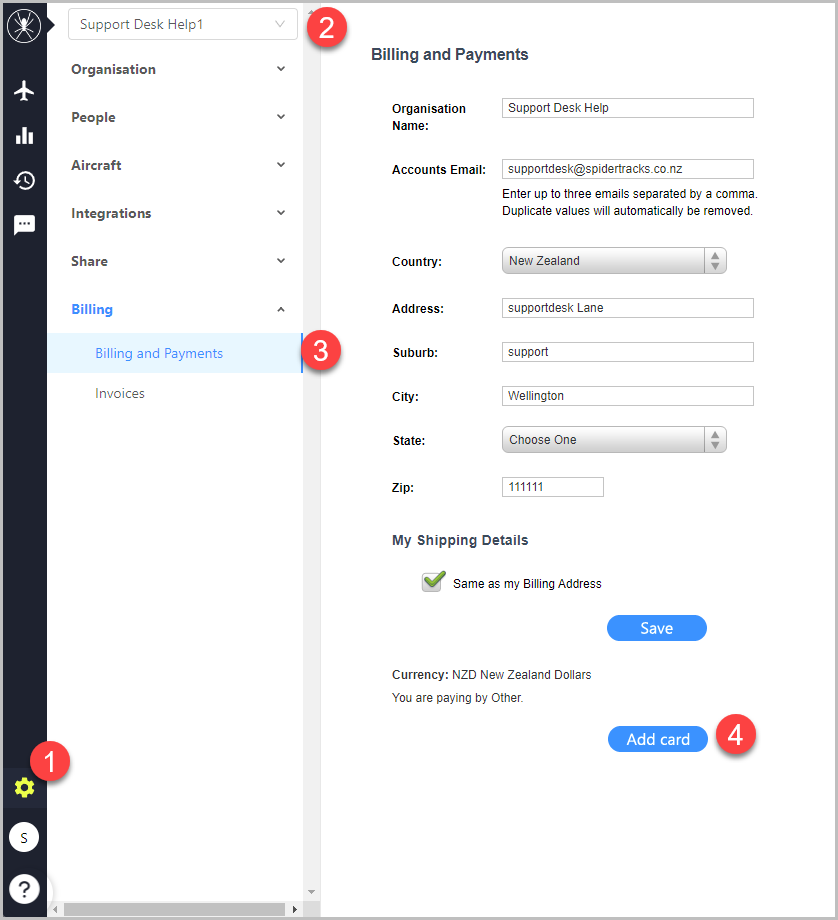Expand the Aircraft section
The width and height of the screenshot is (838, 920).
click(178, 165)
